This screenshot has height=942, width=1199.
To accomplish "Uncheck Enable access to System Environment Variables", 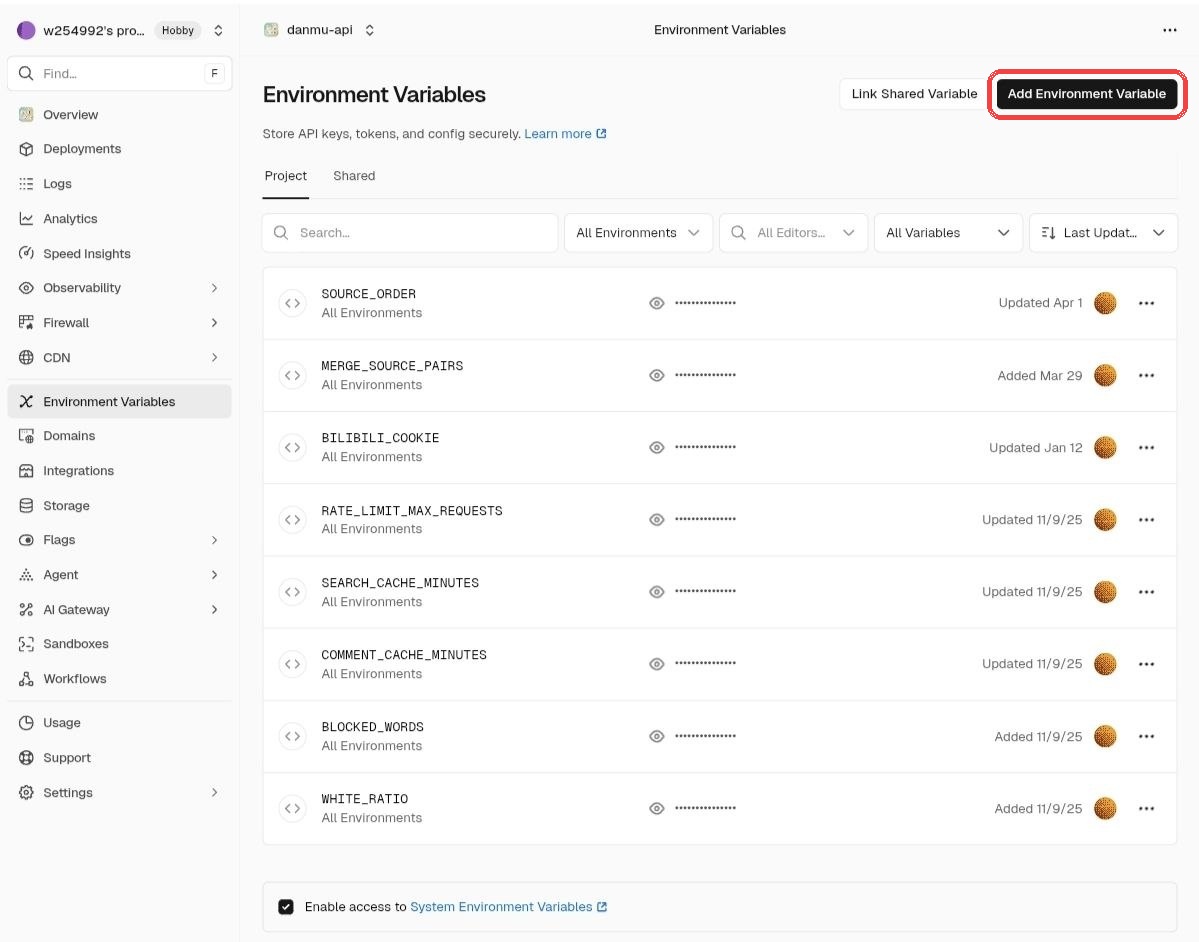I will 286,907.
